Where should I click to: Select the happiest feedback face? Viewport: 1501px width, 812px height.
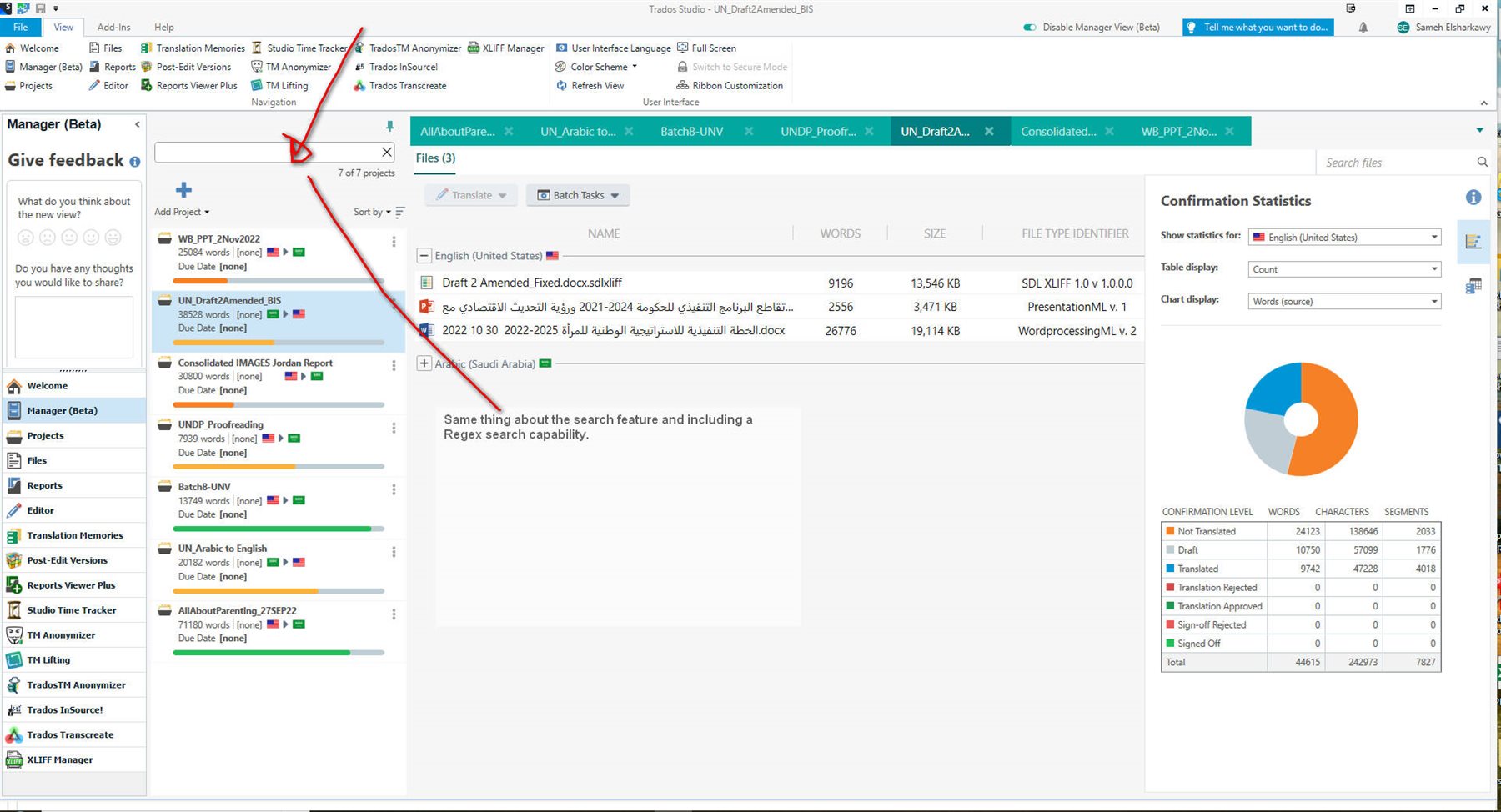coord(113,238)
